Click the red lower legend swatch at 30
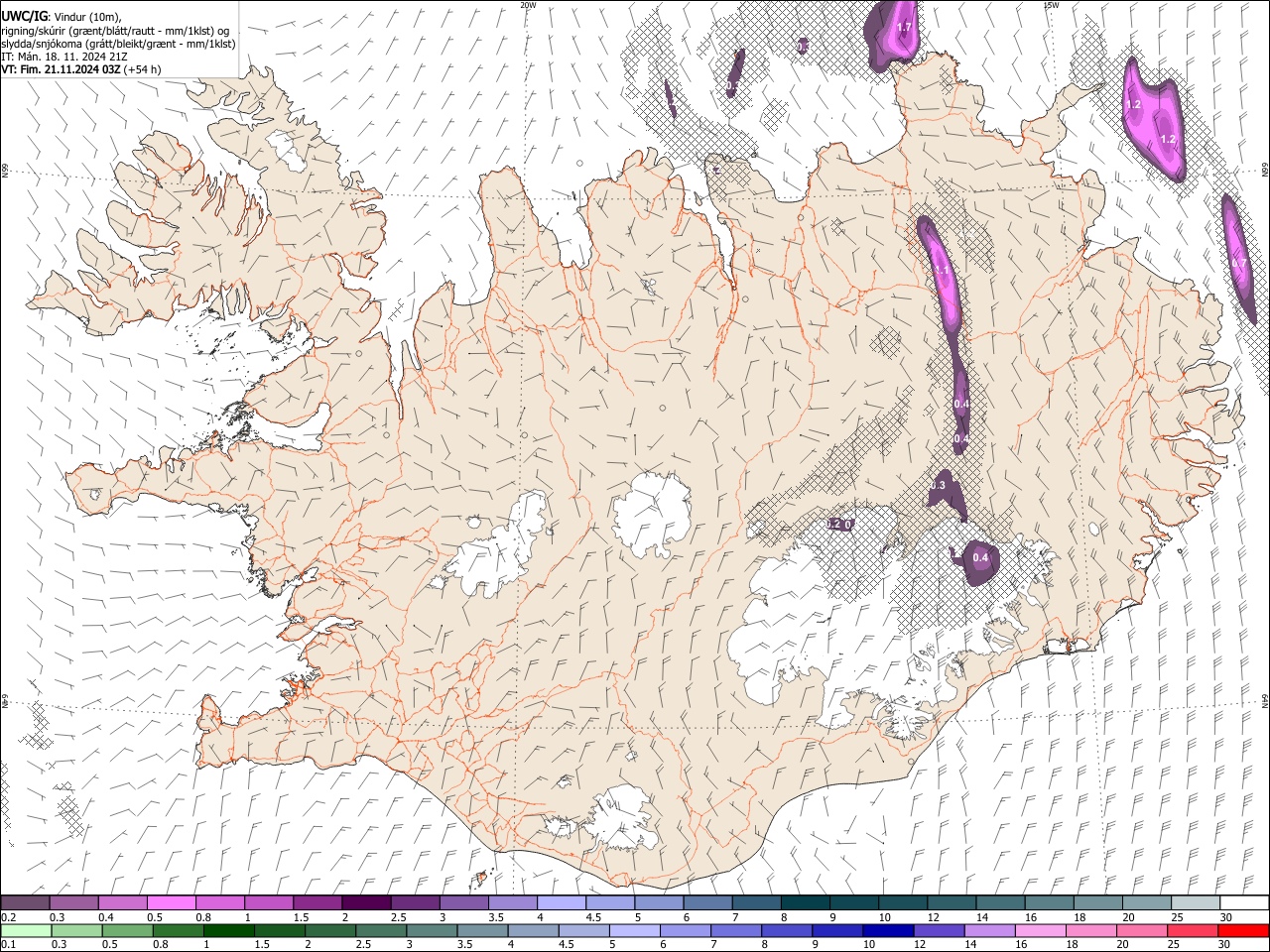The height and width of the screenshot is (952, 1270). pos(1244,931)
